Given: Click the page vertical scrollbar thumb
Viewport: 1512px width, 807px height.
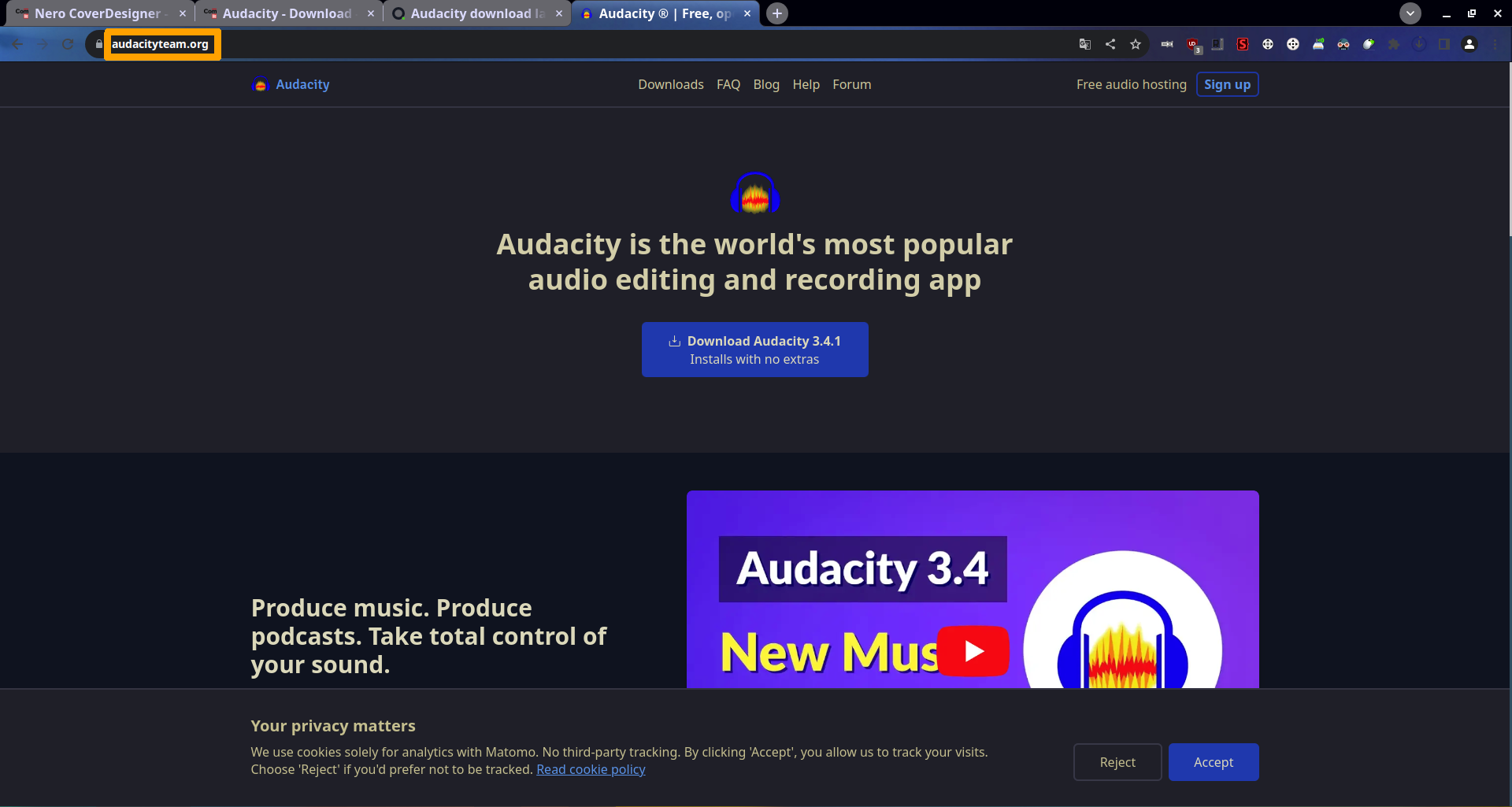Looking at the screenshot, I should (1510, 150).
